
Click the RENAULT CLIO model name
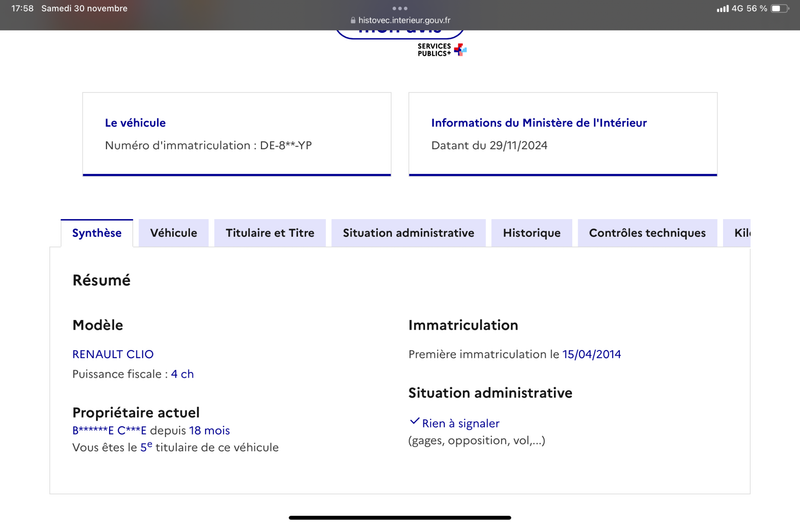coord(113,354)
